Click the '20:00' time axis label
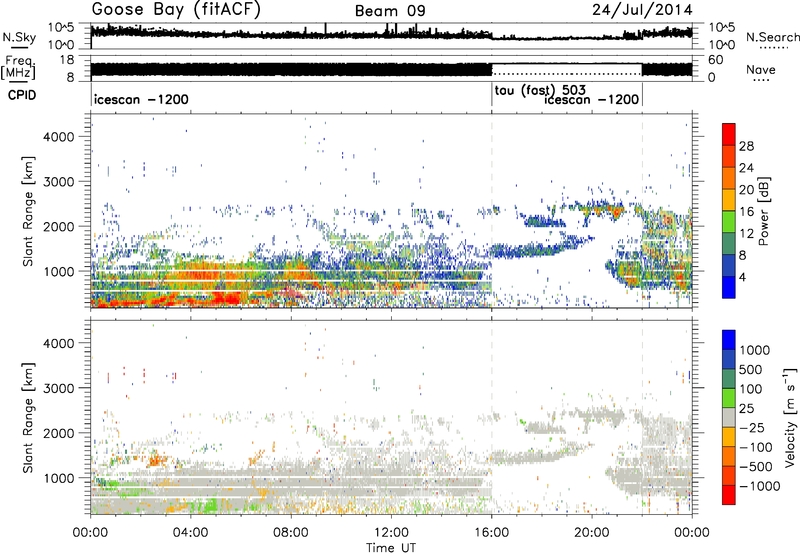This screenshot has height=554, width=800. coord(592,532)
